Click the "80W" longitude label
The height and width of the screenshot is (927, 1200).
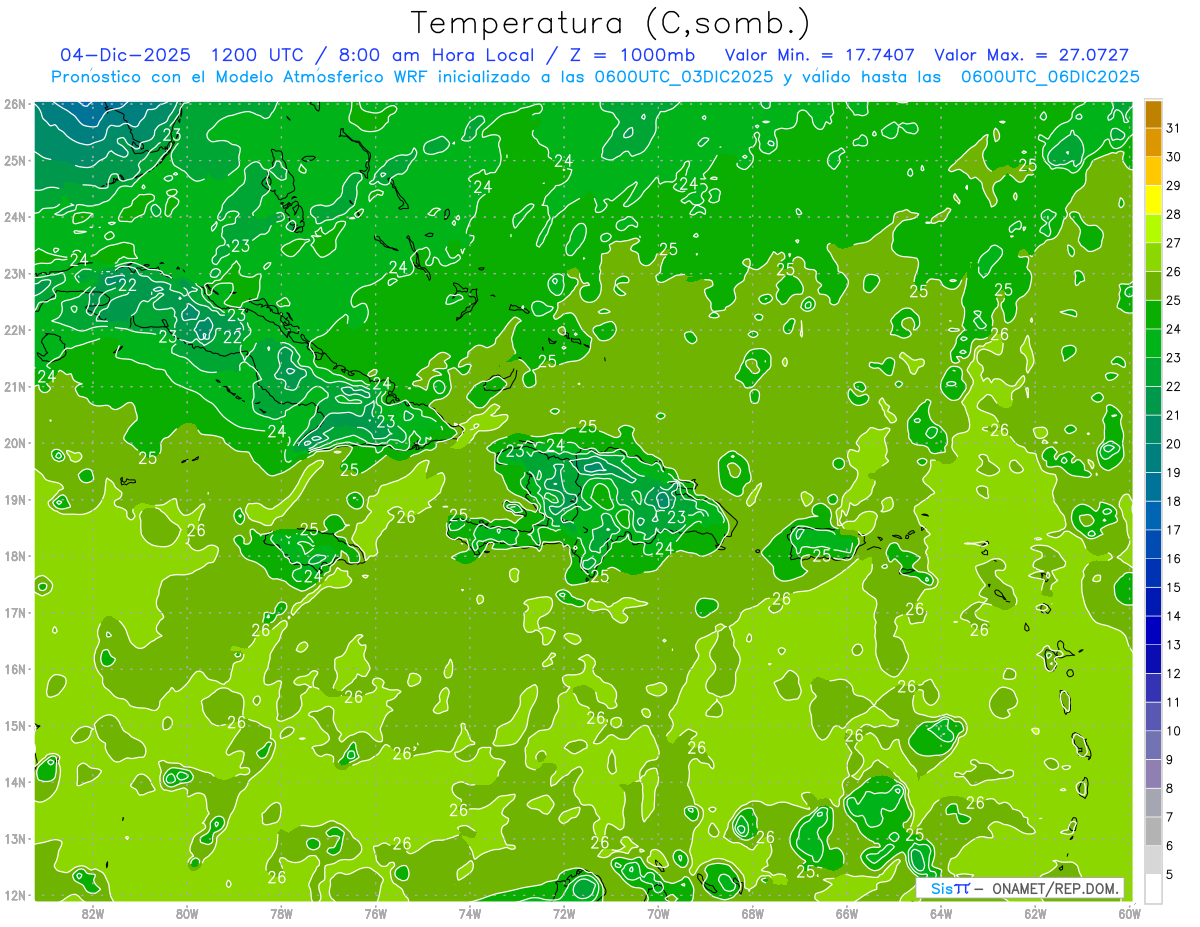(x=186, y=912)
